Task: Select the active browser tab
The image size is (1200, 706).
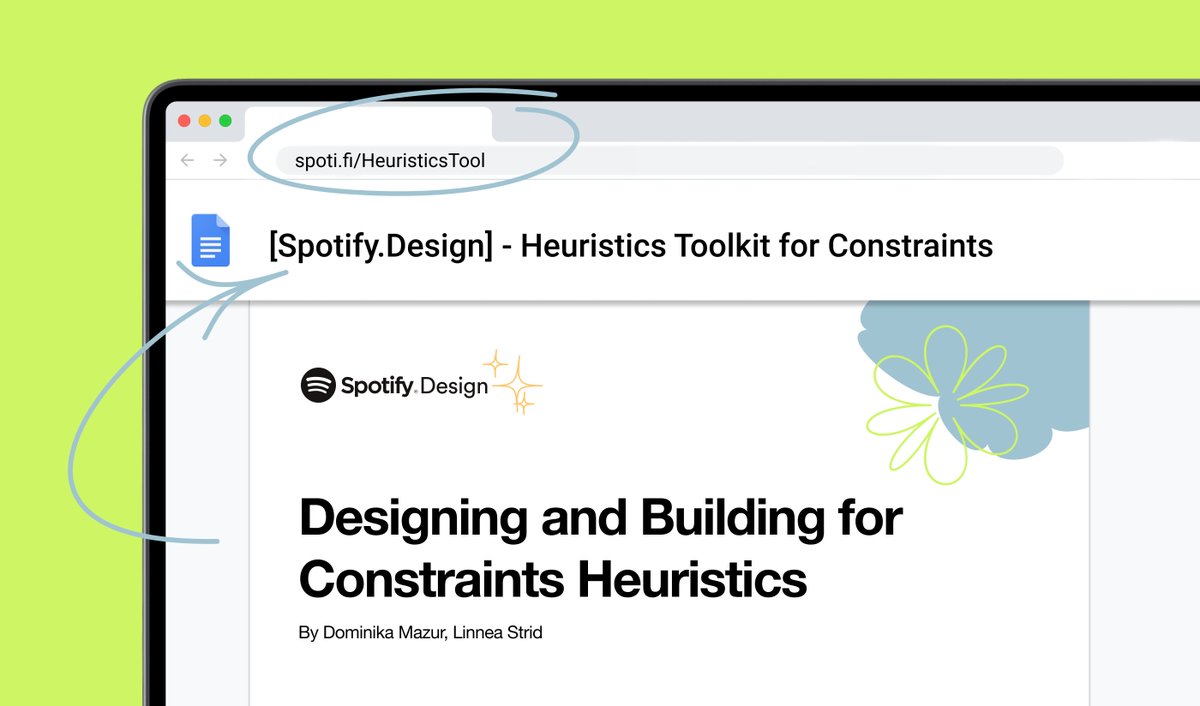Action: [x=368, y=122]
